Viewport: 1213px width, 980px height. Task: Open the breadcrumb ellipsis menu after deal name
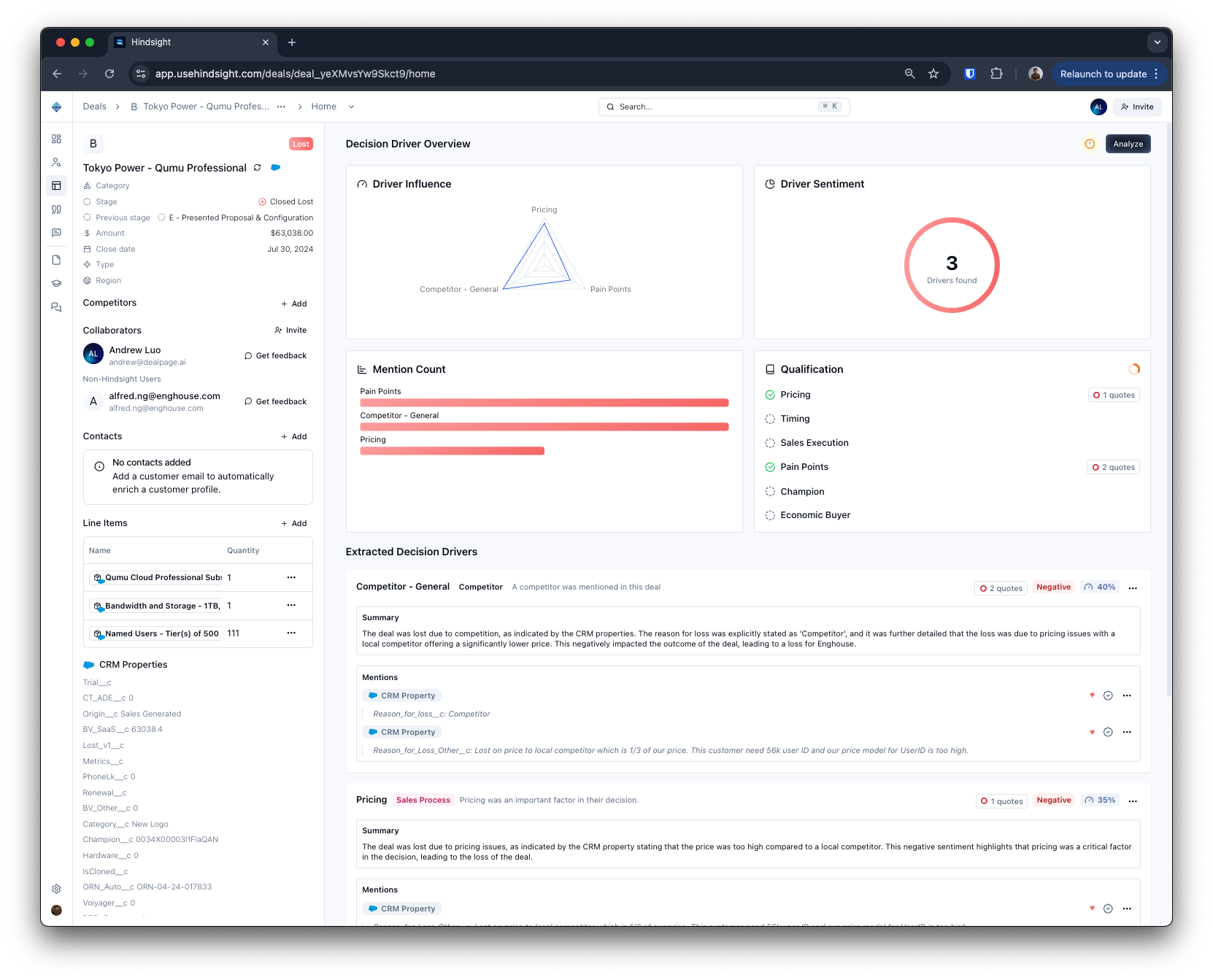[281, 107]
